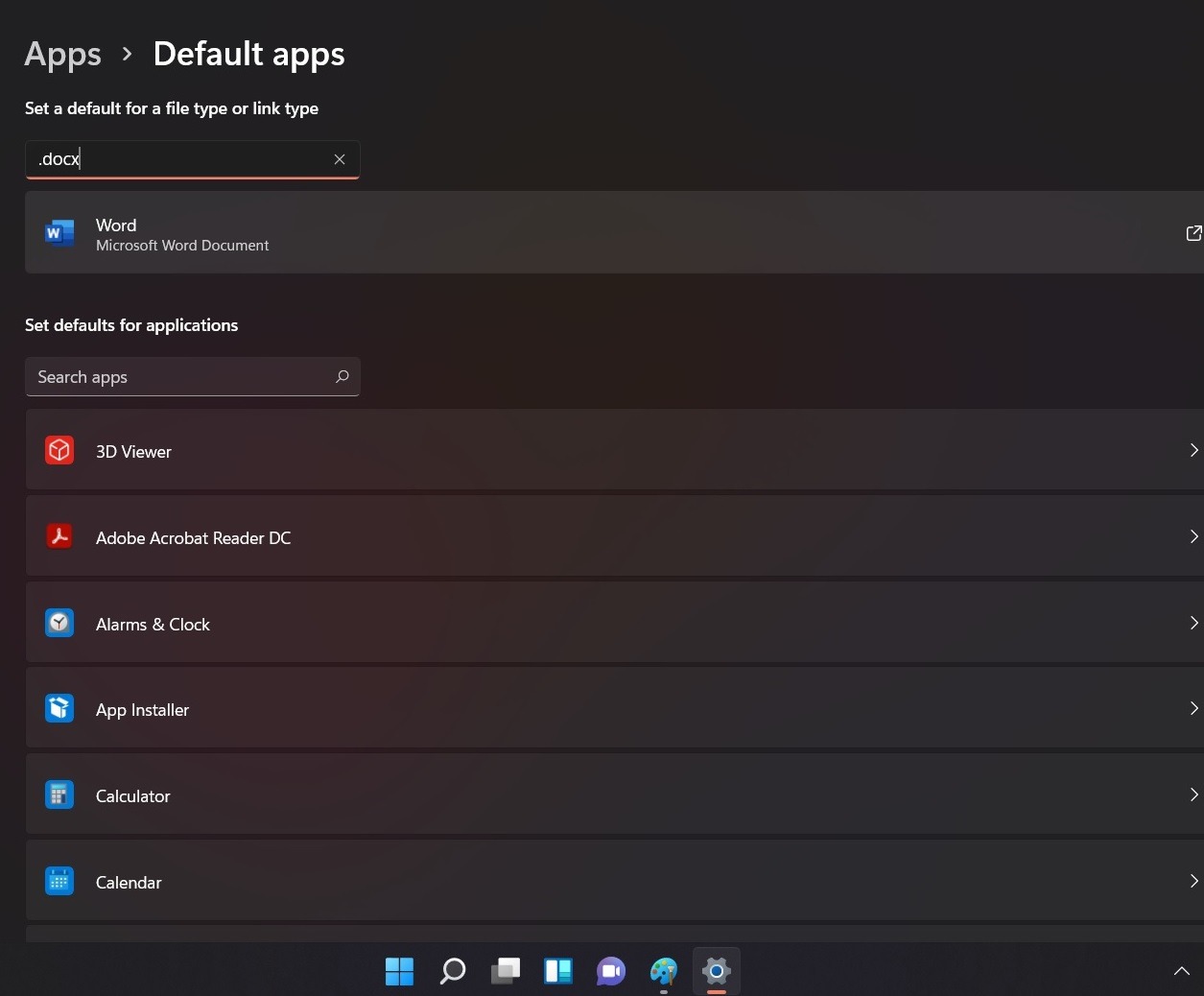The image size is (1204, 996).
Task: Click the Calculator app icon
Action: 59,794
